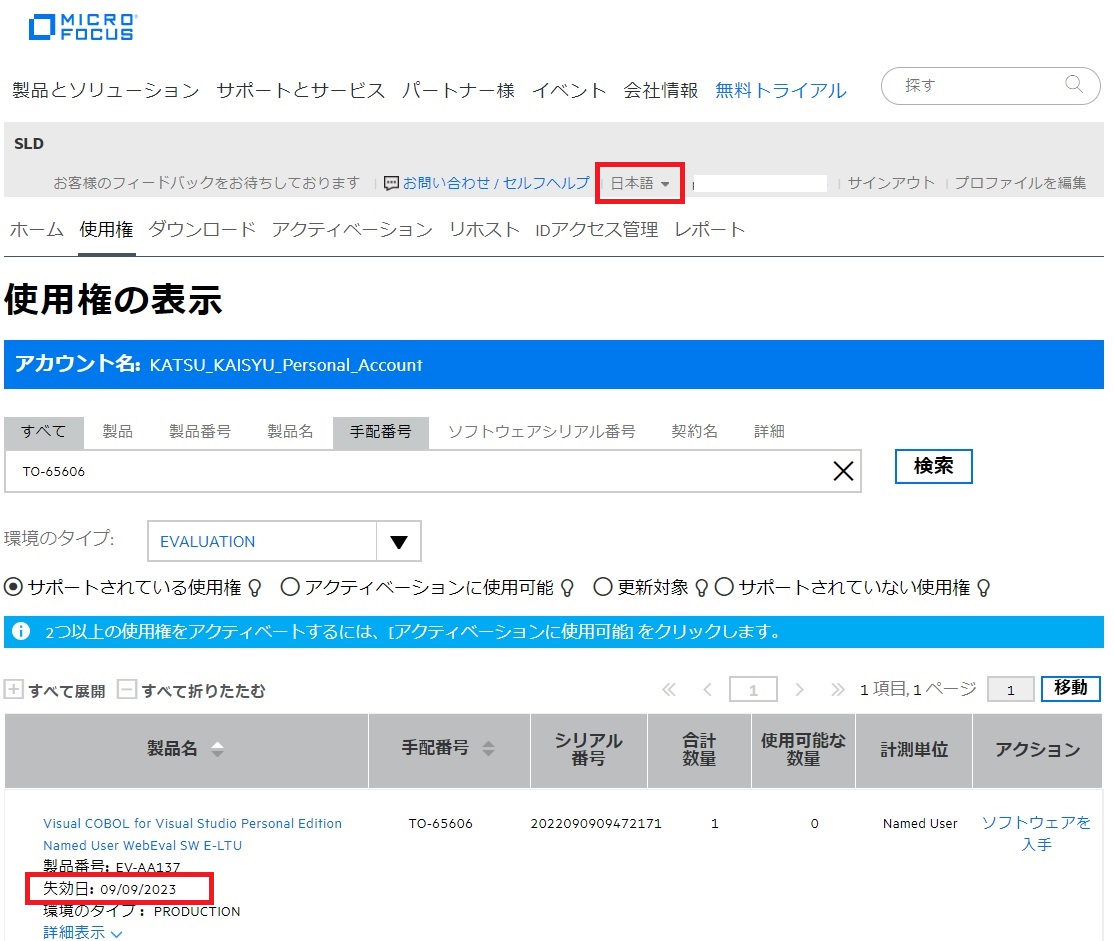The width and height of the screenshot is (1114, 941).
Task: Click the serial number 2022090909472171 cell
Action: tap(596, 824)
